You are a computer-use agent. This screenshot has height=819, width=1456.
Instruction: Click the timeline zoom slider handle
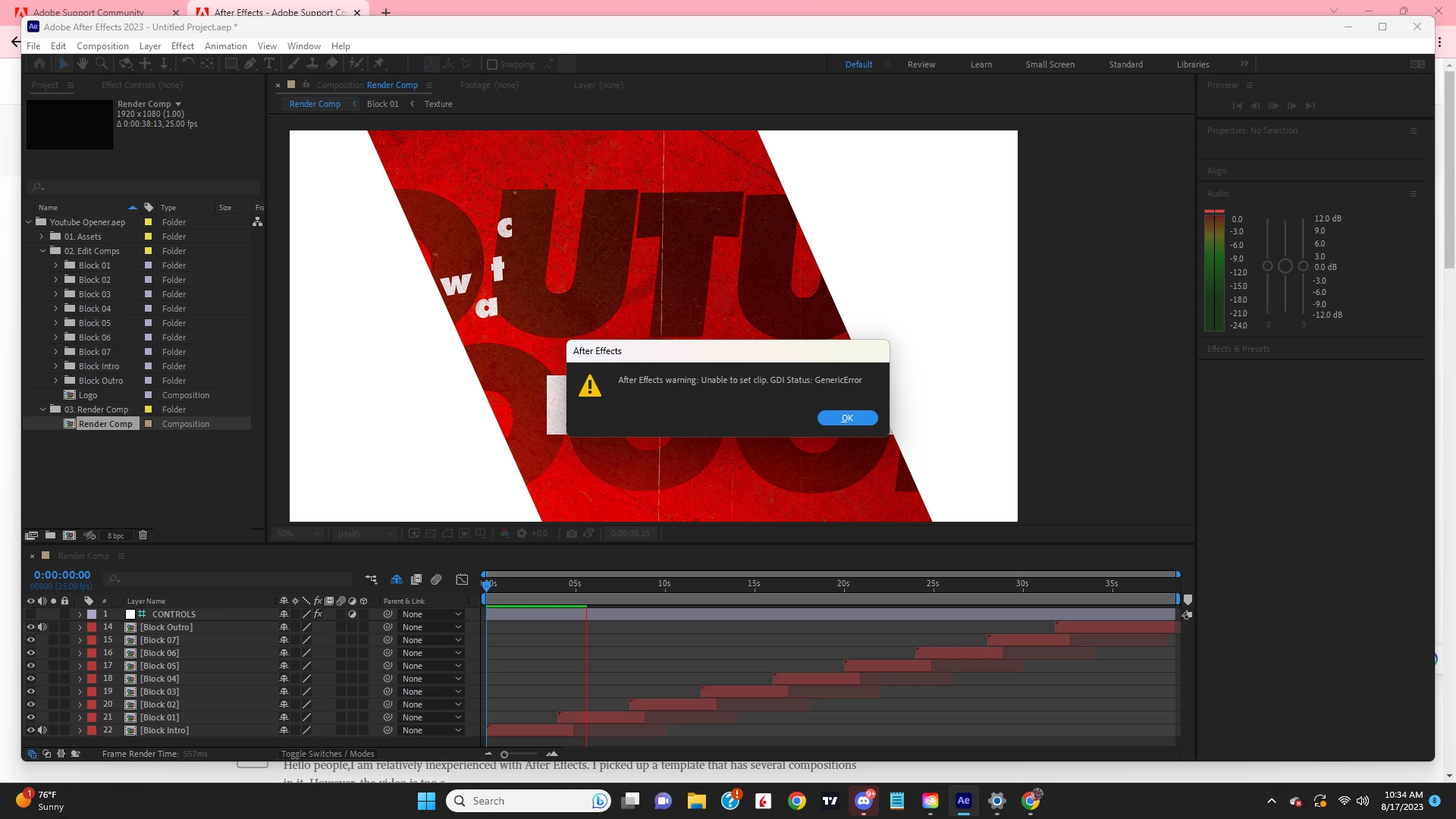coord(504,755)
